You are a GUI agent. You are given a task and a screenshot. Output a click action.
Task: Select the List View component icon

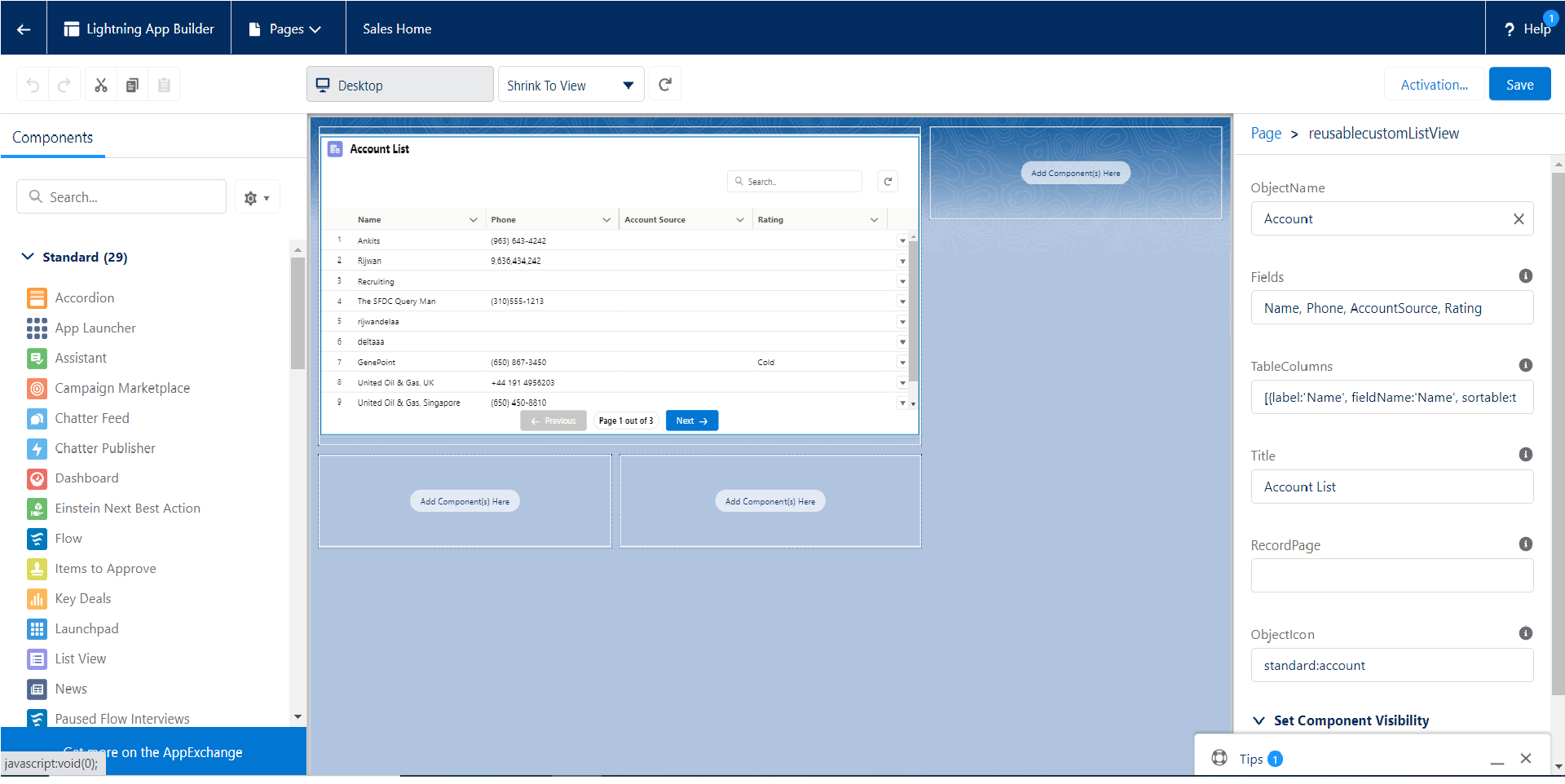37,659
